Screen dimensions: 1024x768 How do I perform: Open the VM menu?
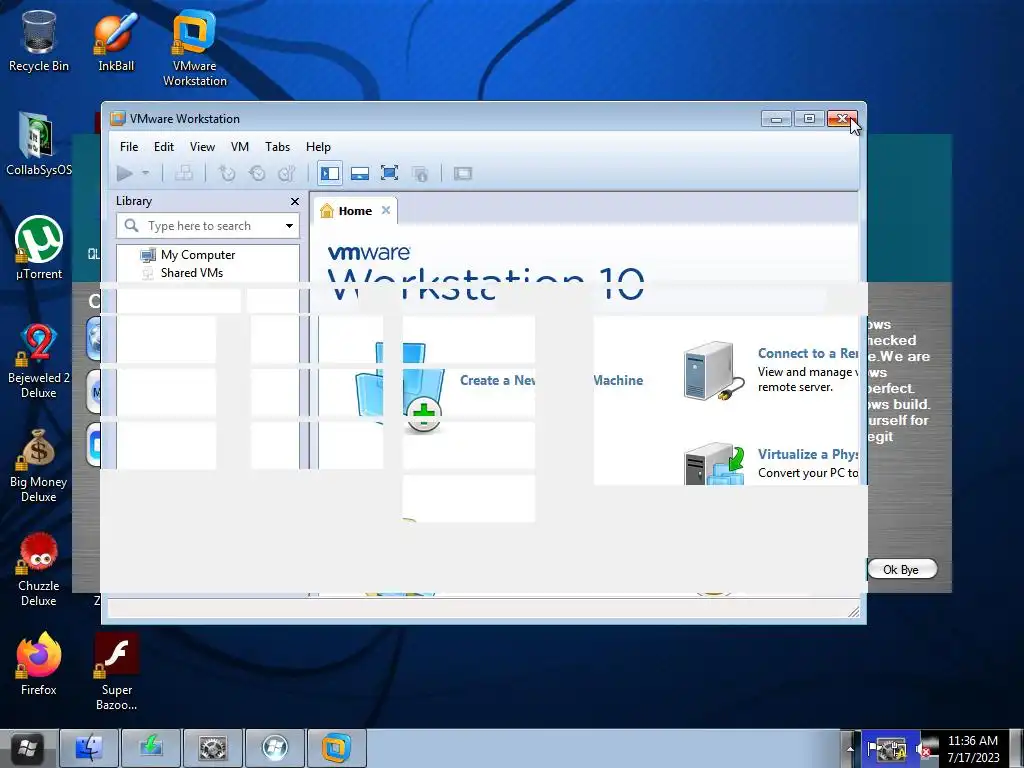[x=240, y=147]
